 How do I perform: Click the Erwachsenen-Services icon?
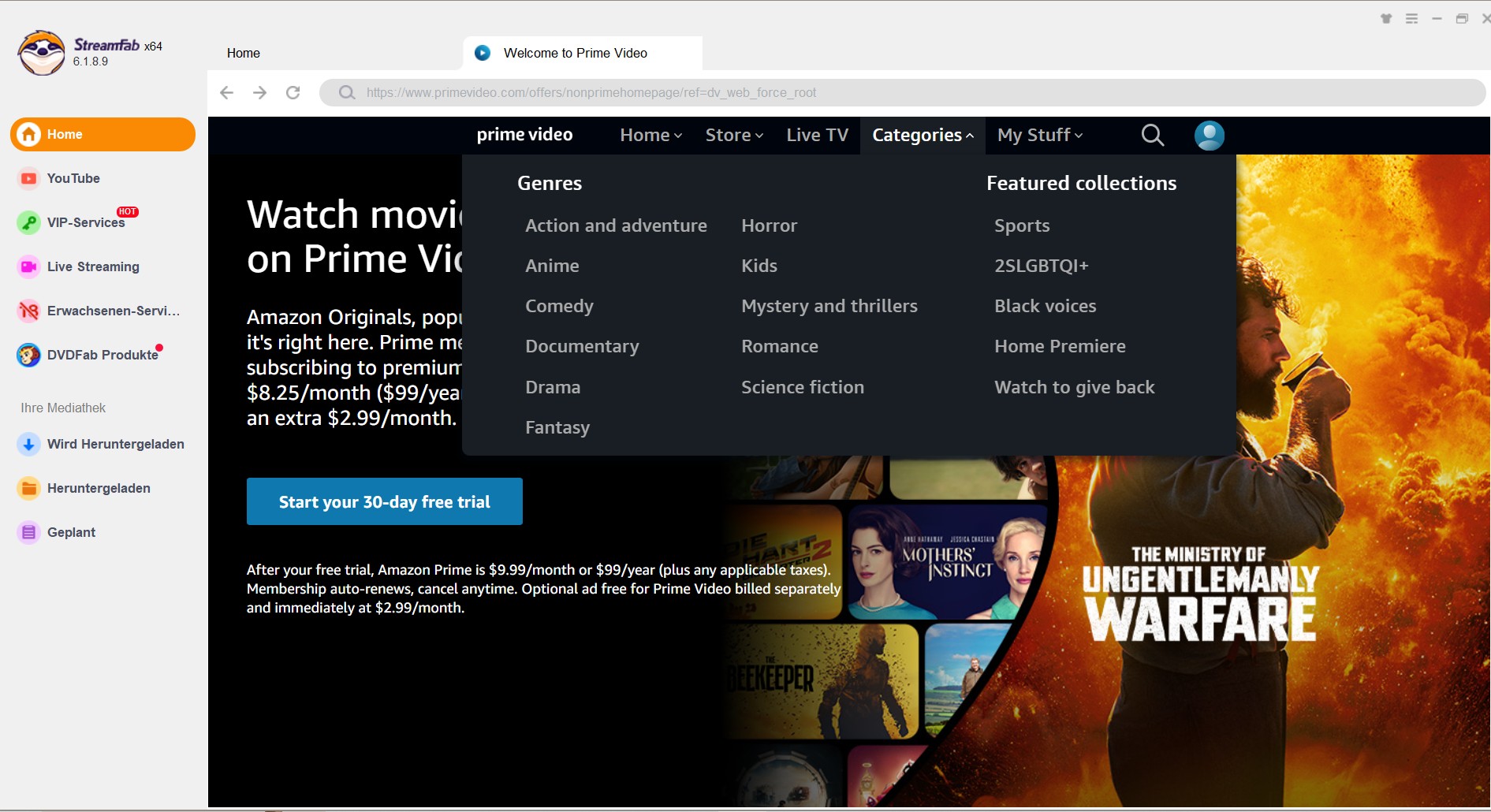pos(28,311)
